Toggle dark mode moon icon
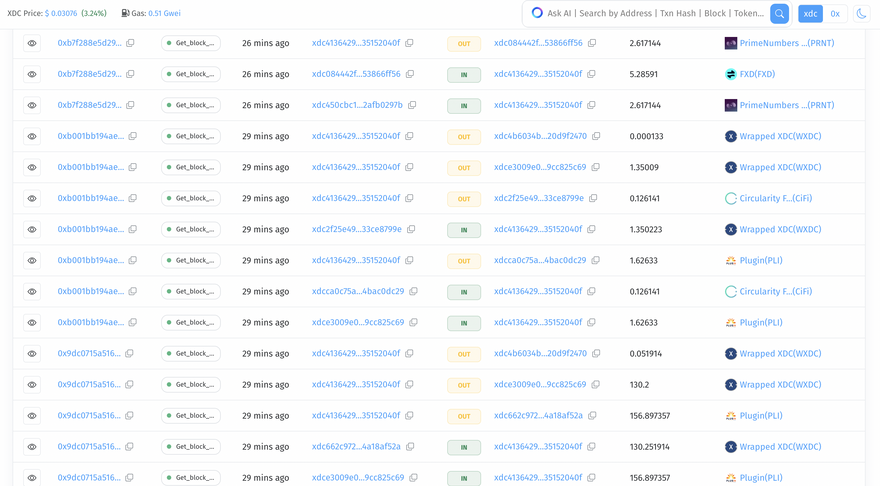Image resolution: width=880 pixels, height=486 pixels. pyautogui.click(x=861, y=14)
